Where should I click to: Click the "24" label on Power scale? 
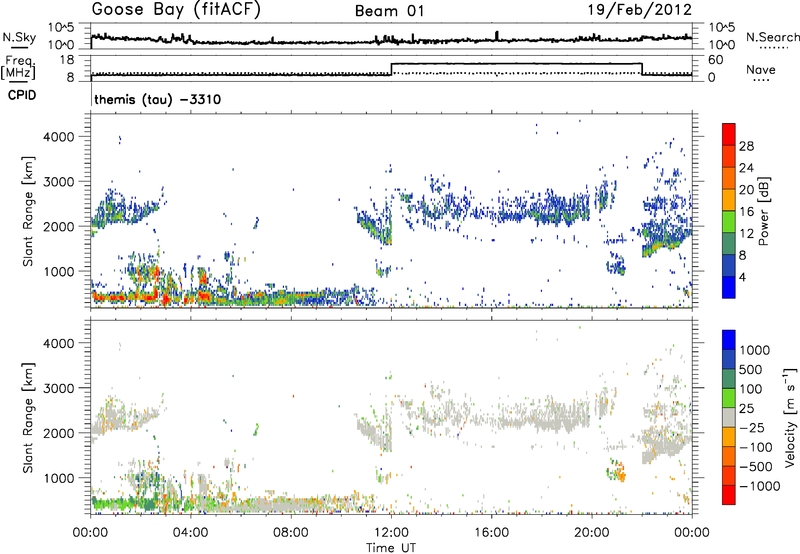[746, 168]
